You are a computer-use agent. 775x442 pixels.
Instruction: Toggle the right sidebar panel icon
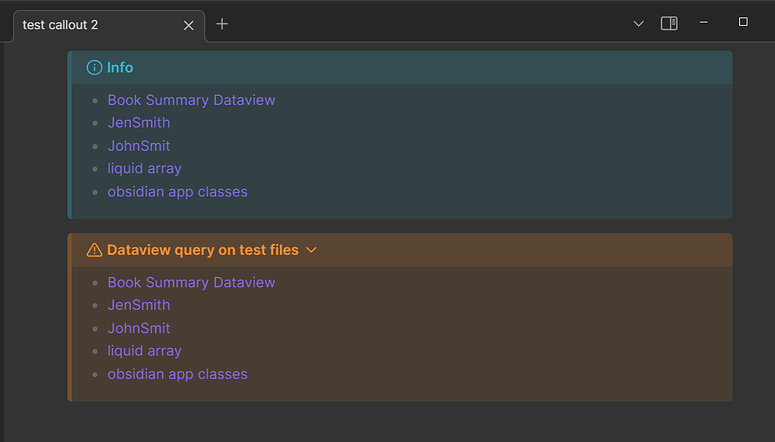669,23
